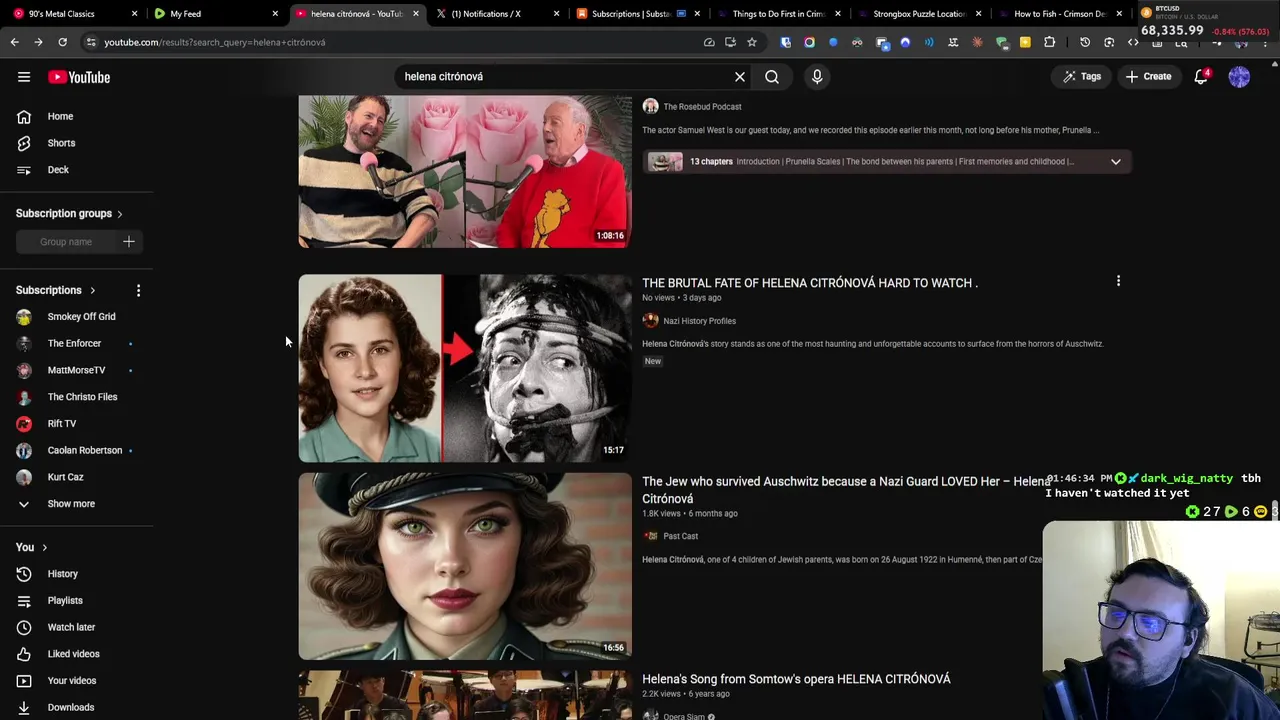This screenshot has width=1280, height=720.
Task: Play the 16:56 Past Cast thumbnail
Action: point(465,567)
